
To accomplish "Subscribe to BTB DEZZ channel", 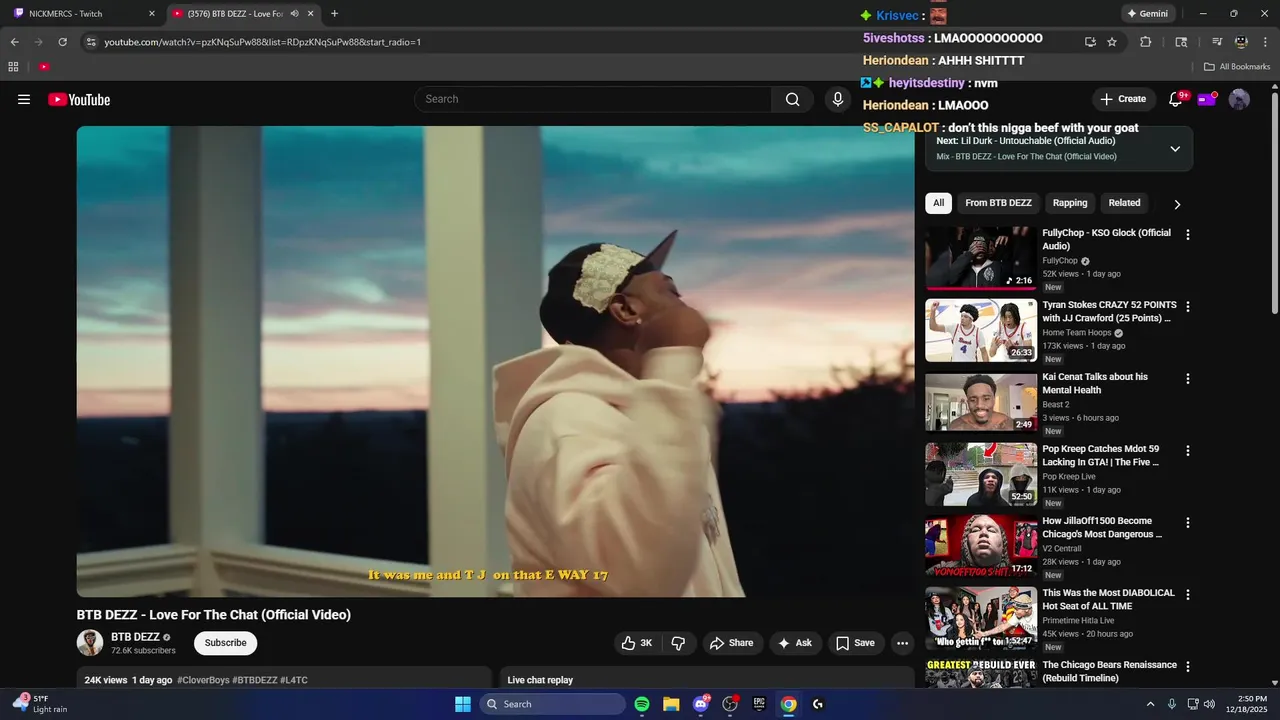I will point(225,643).
